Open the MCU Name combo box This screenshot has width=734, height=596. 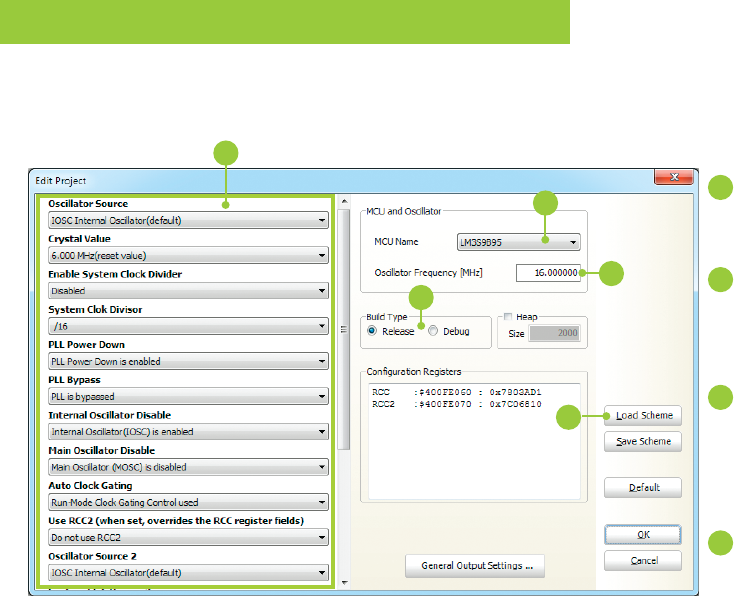518,243
